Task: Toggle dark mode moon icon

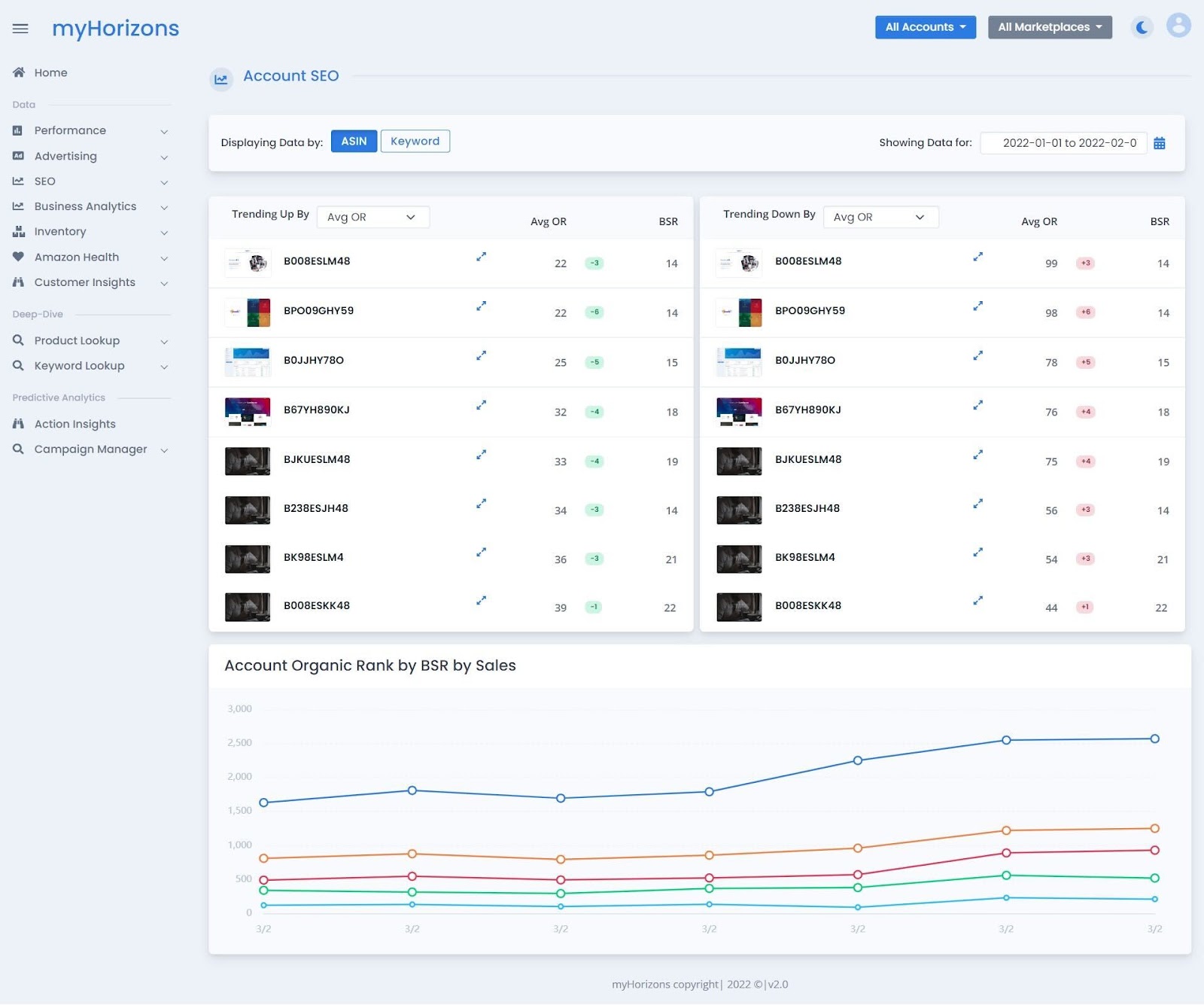Action: click(1142, 28)
